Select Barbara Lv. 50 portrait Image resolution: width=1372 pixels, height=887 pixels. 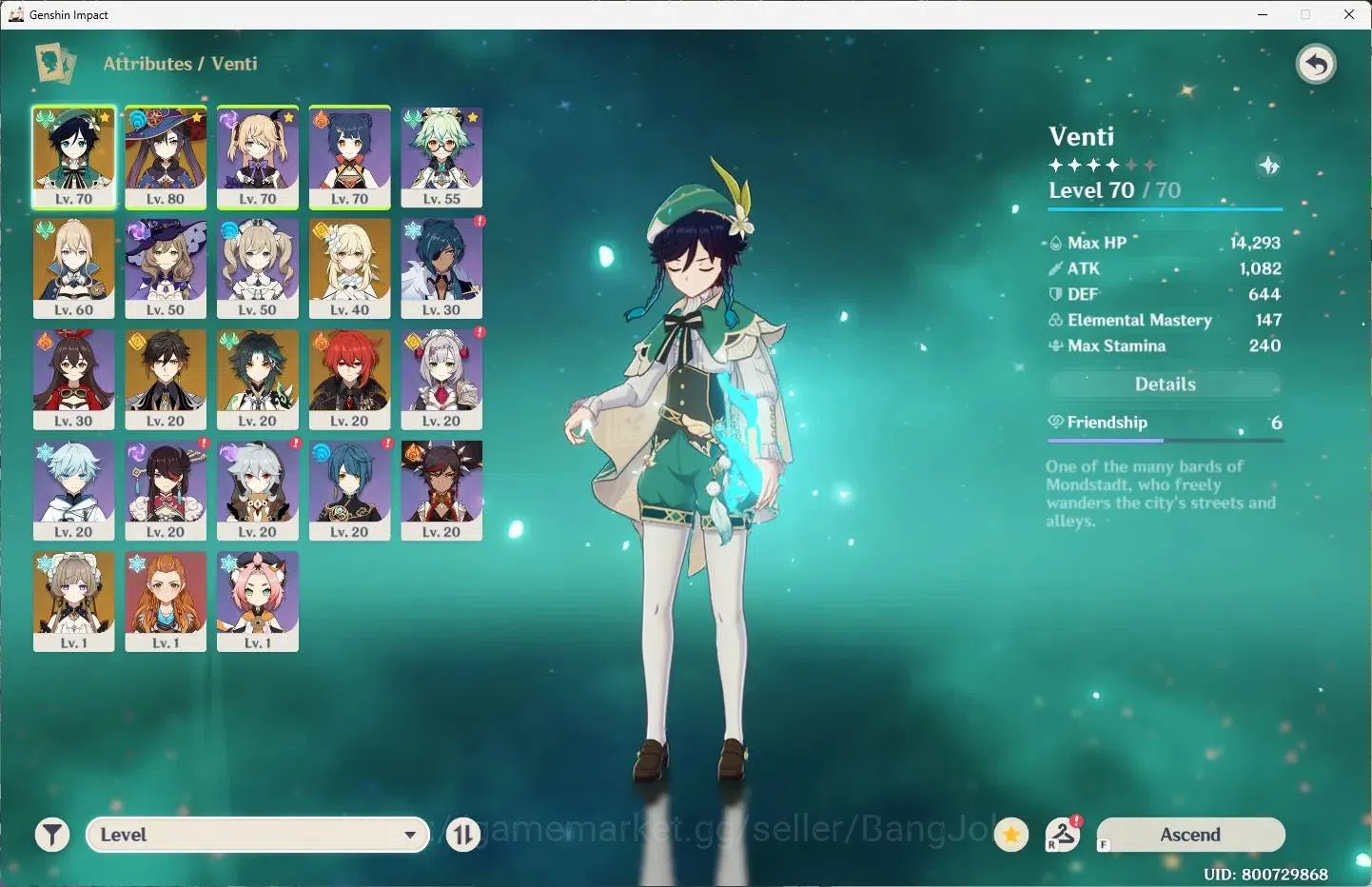click(x=258, y=268)
